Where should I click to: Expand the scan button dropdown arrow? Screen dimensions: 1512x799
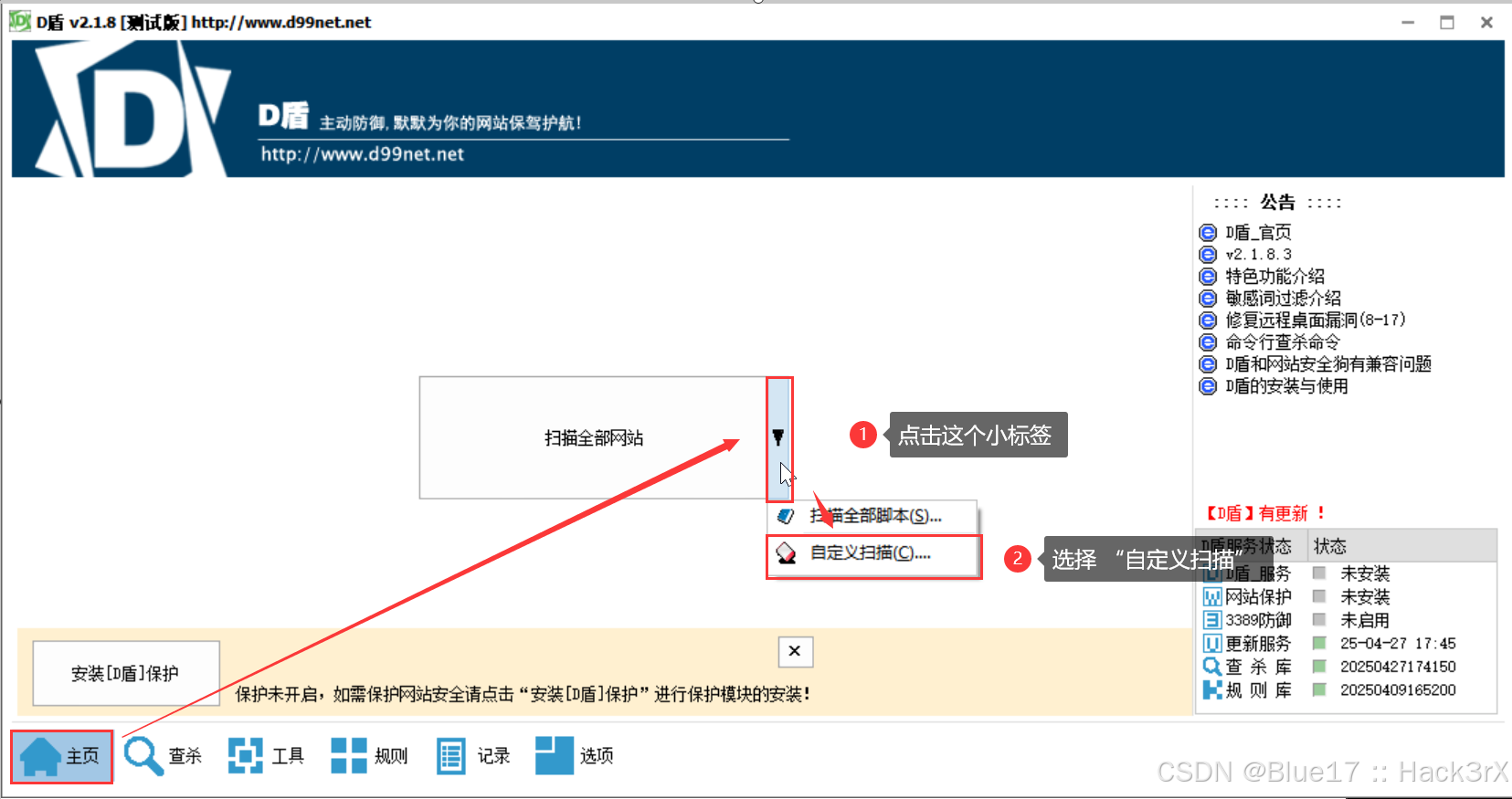click(778, 438)
